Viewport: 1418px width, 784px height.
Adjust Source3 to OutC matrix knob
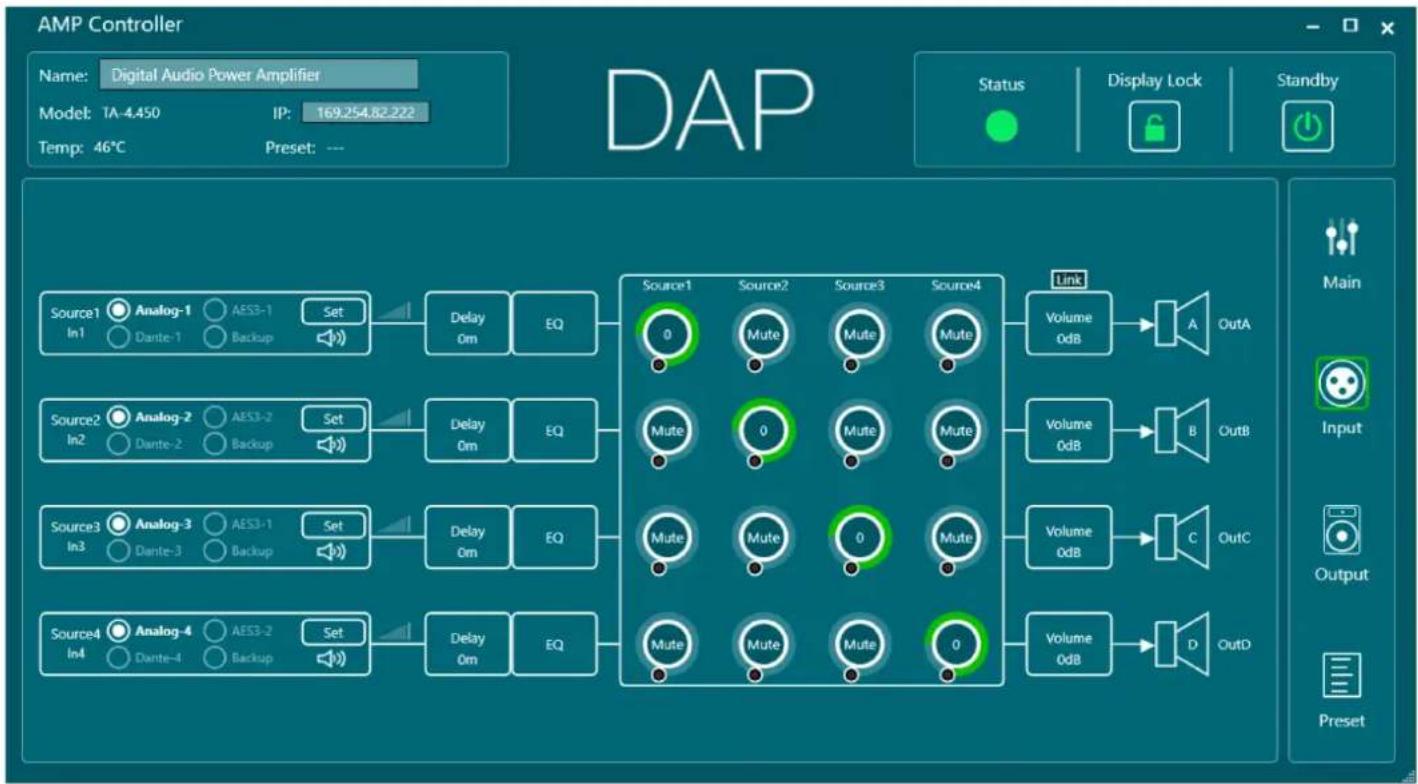click(859, 537)
